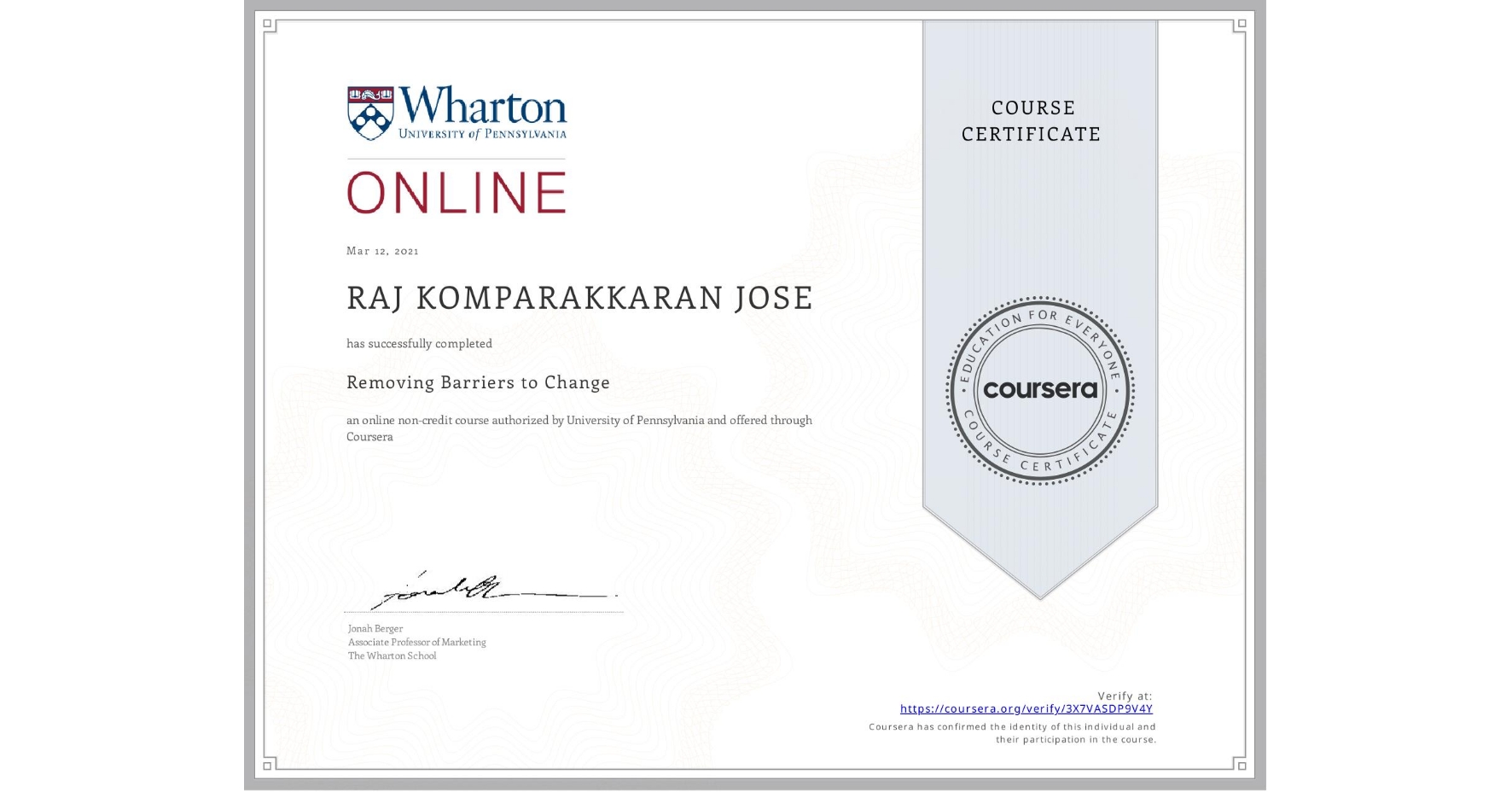Select the Associate Professor of Marketing text
This screenshot has height=792, width=1512.
point(416,642)
